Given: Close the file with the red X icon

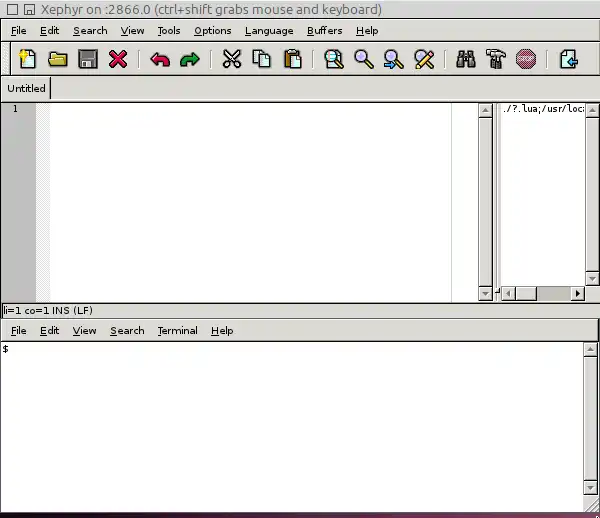Looking at the screenshot, I should [118, 59].
